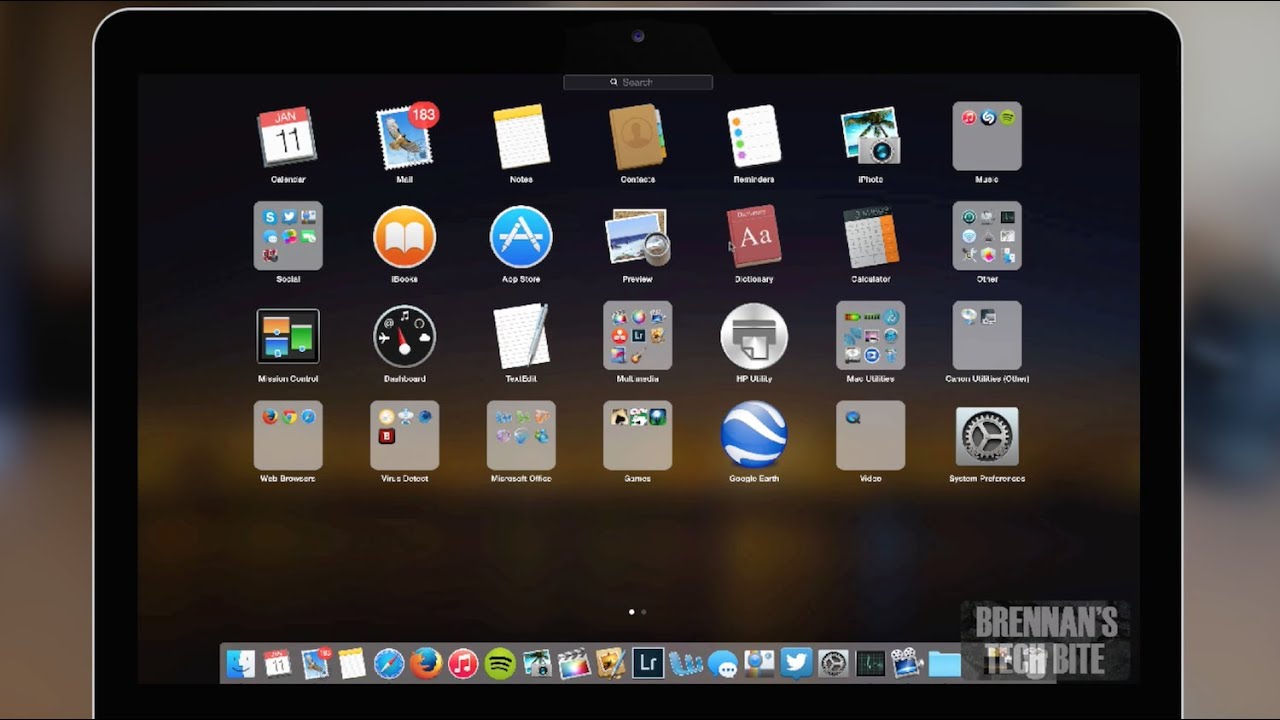Screen dimensions: 1280x720
Task: Open the Web Browsers folder
Action: [x=288, y=436]
